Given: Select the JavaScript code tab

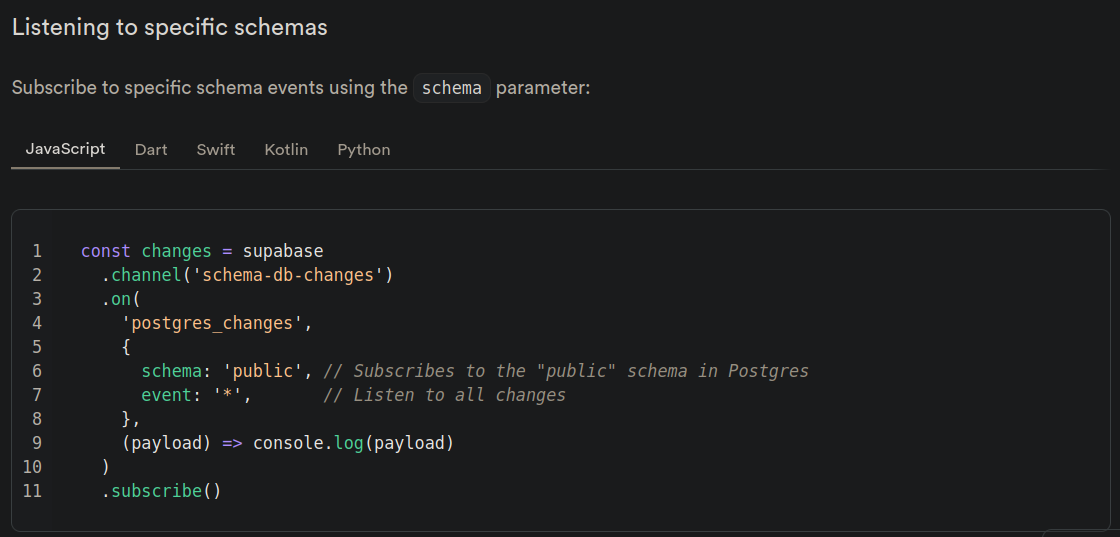Looking at the screenshot, I should (x=65, y=150).
